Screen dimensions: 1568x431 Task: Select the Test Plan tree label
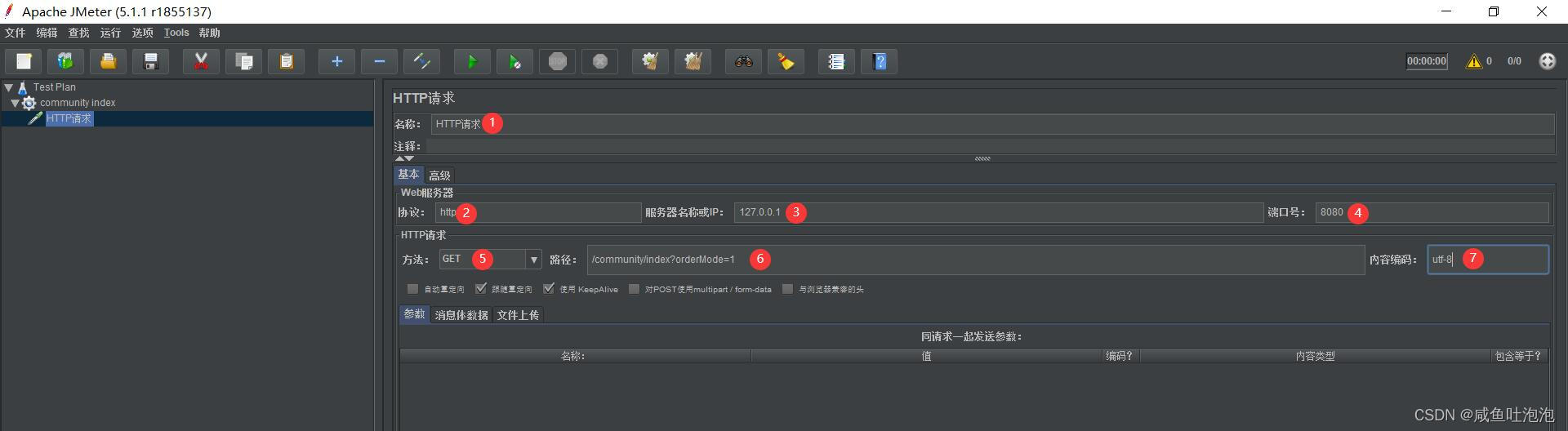coord(55,87)
